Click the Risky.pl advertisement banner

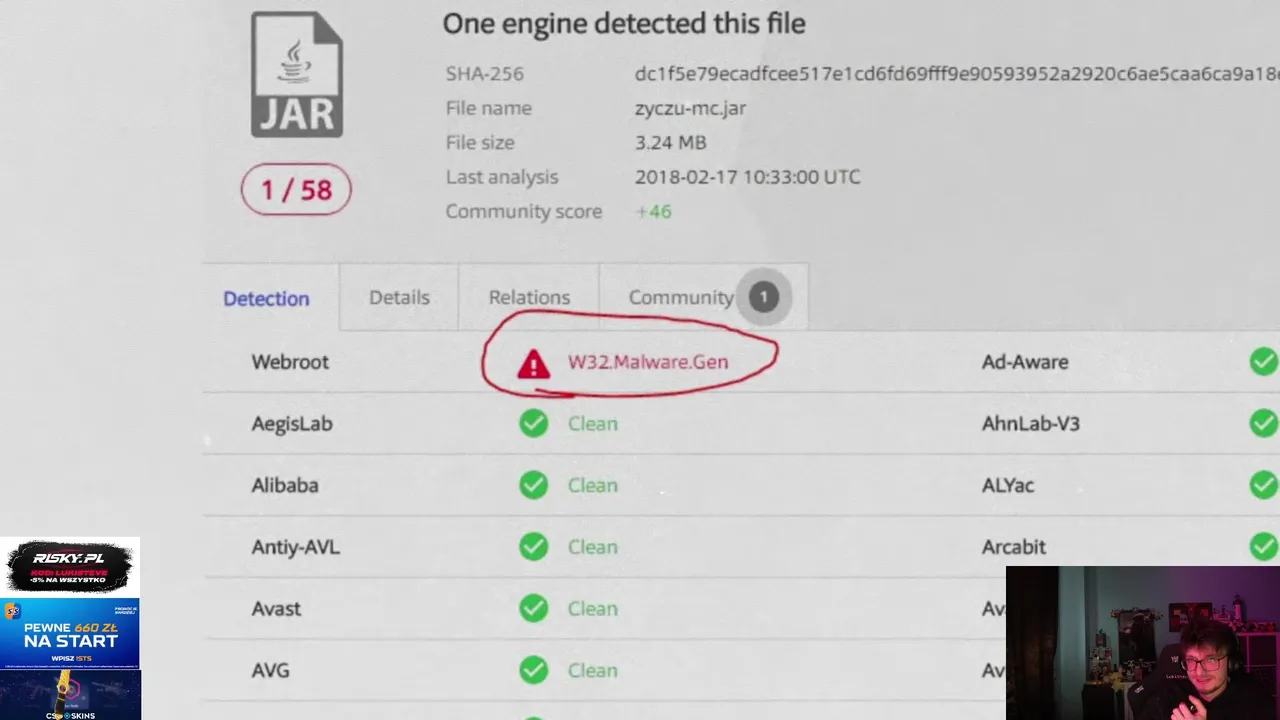(x=70, y=568)
